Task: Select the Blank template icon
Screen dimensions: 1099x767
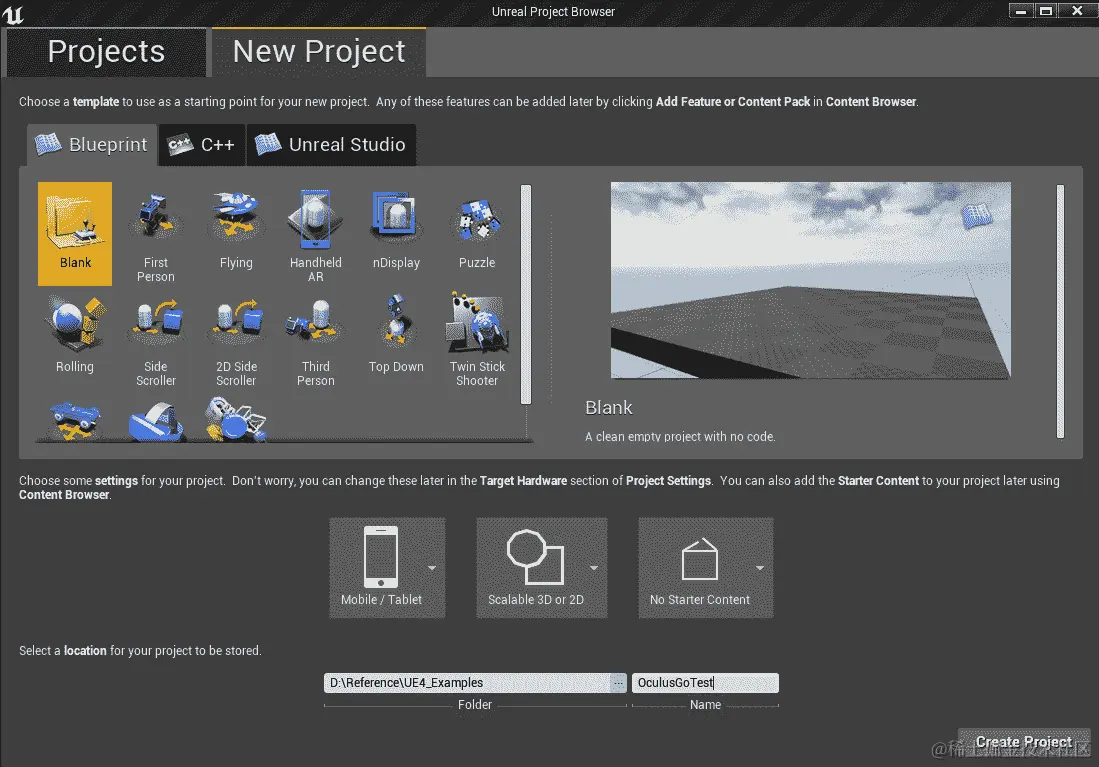Action: (x=75, y=233)
